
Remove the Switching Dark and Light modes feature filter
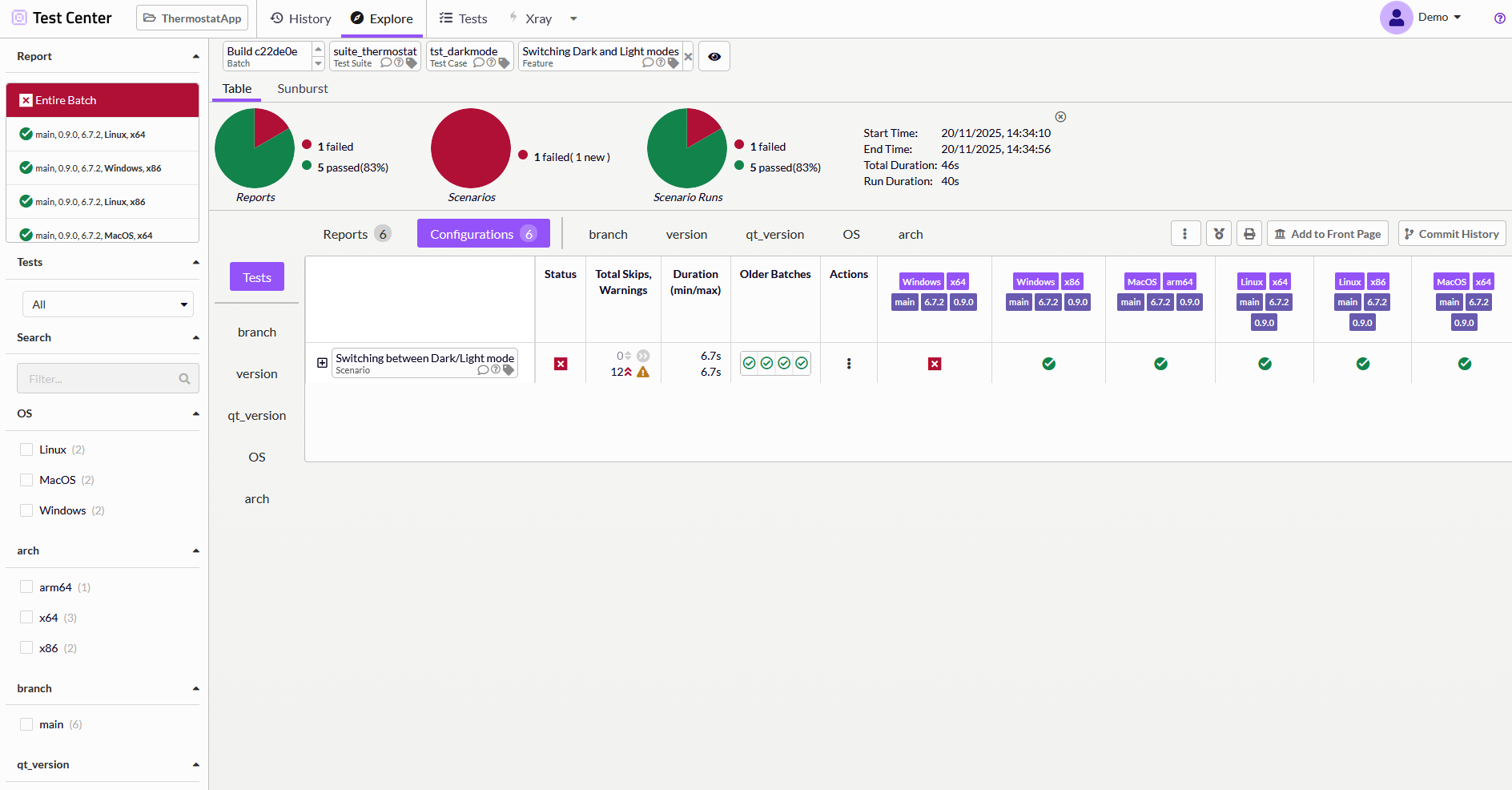pyautogui.click(x=688, y=57)
